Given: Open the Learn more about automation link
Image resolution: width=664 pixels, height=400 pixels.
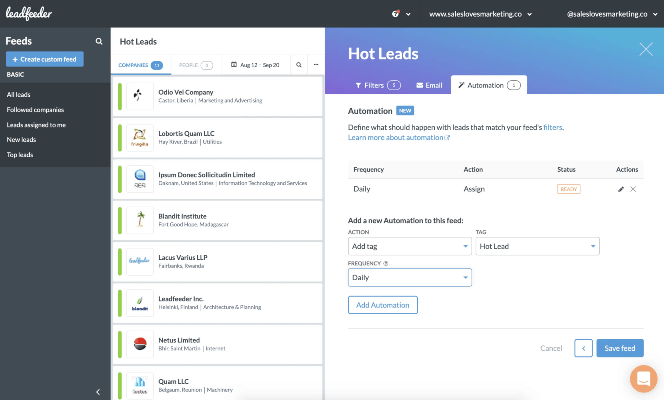Looking at the screenshot, I should pos(399,137).
